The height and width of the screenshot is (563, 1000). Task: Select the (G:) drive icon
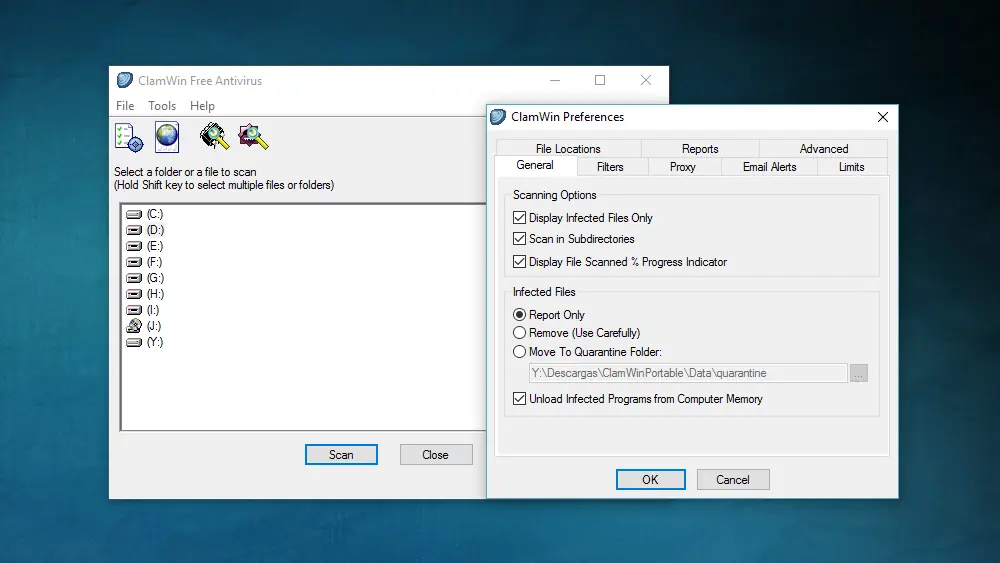134,278
